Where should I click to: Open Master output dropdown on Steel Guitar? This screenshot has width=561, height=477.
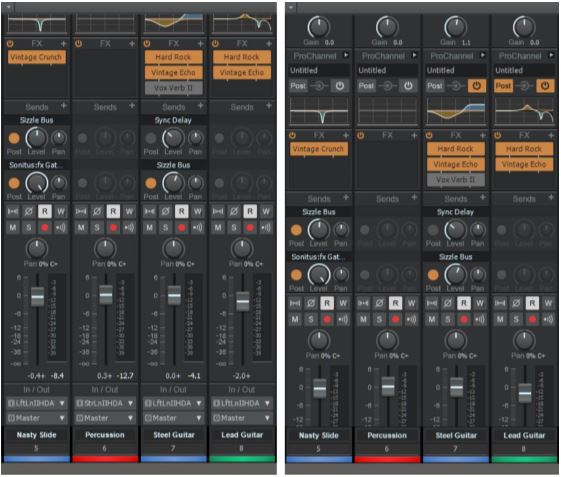[174, 418]
